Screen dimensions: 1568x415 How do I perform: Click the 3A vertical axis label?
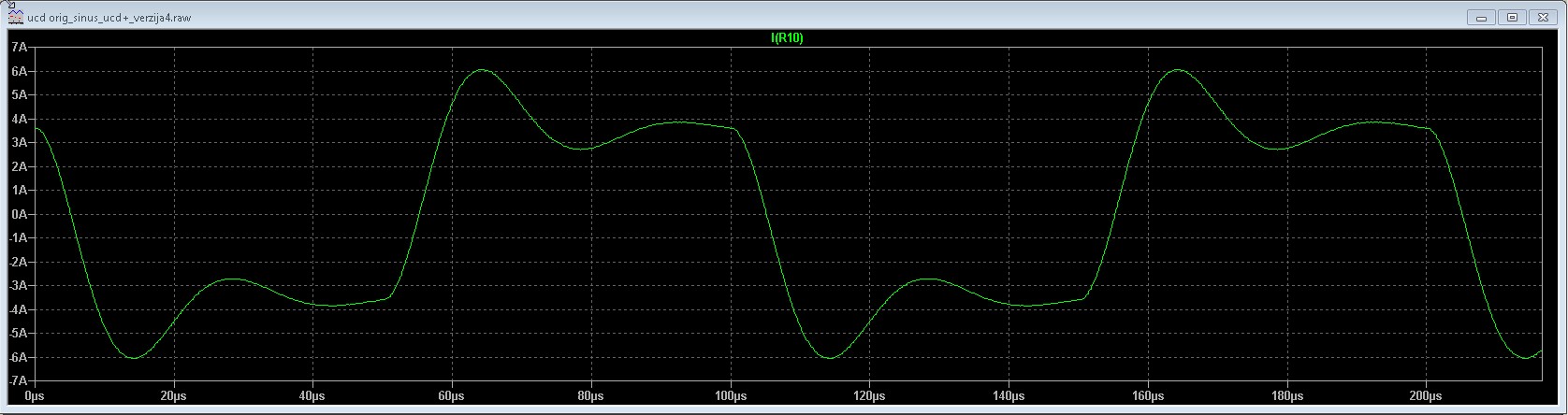18,142
